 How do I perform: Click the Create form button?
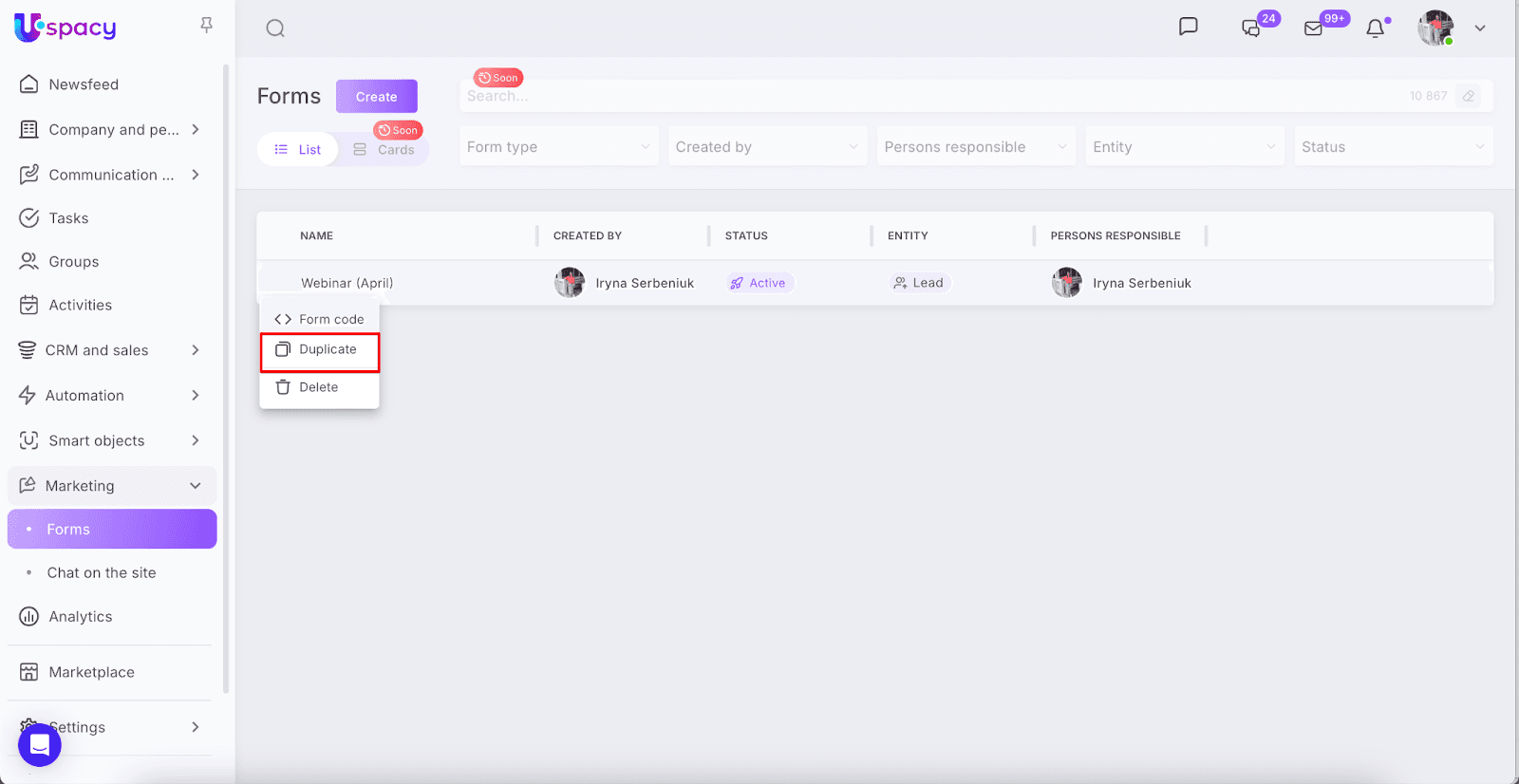point(377,97)
